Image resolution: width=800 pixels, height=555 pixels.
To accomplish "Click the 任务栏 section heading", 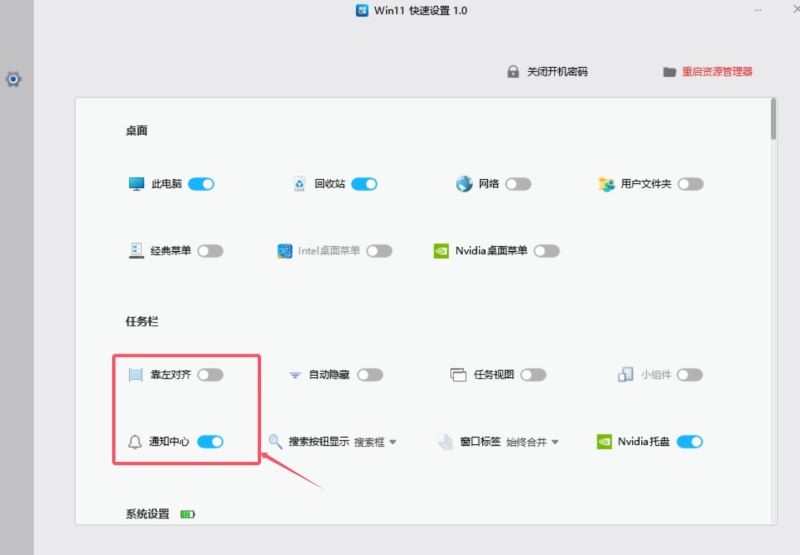I will [x=142, y=321].
